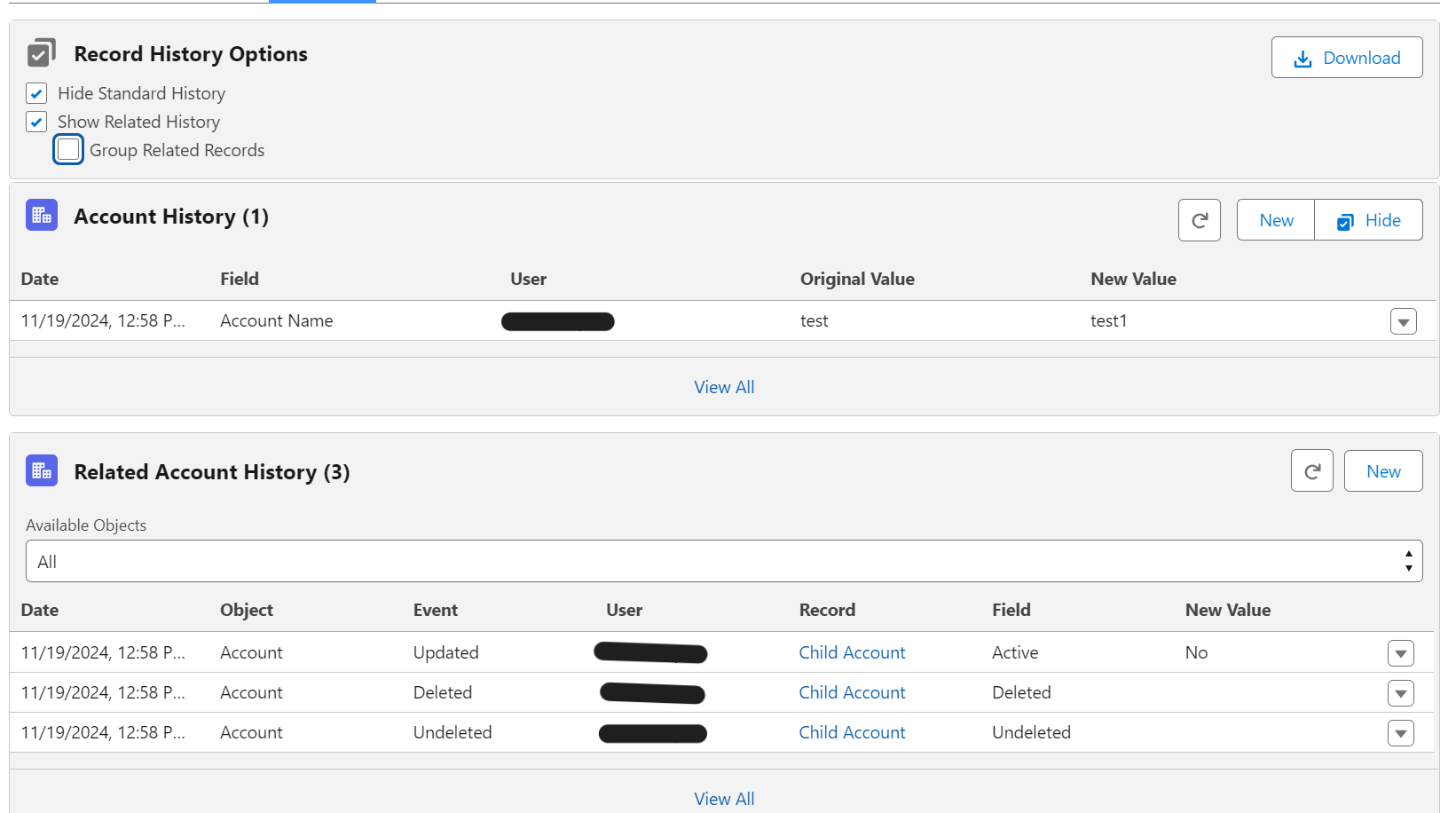
Task: Click View All under Account History
Action: (724, 387)
